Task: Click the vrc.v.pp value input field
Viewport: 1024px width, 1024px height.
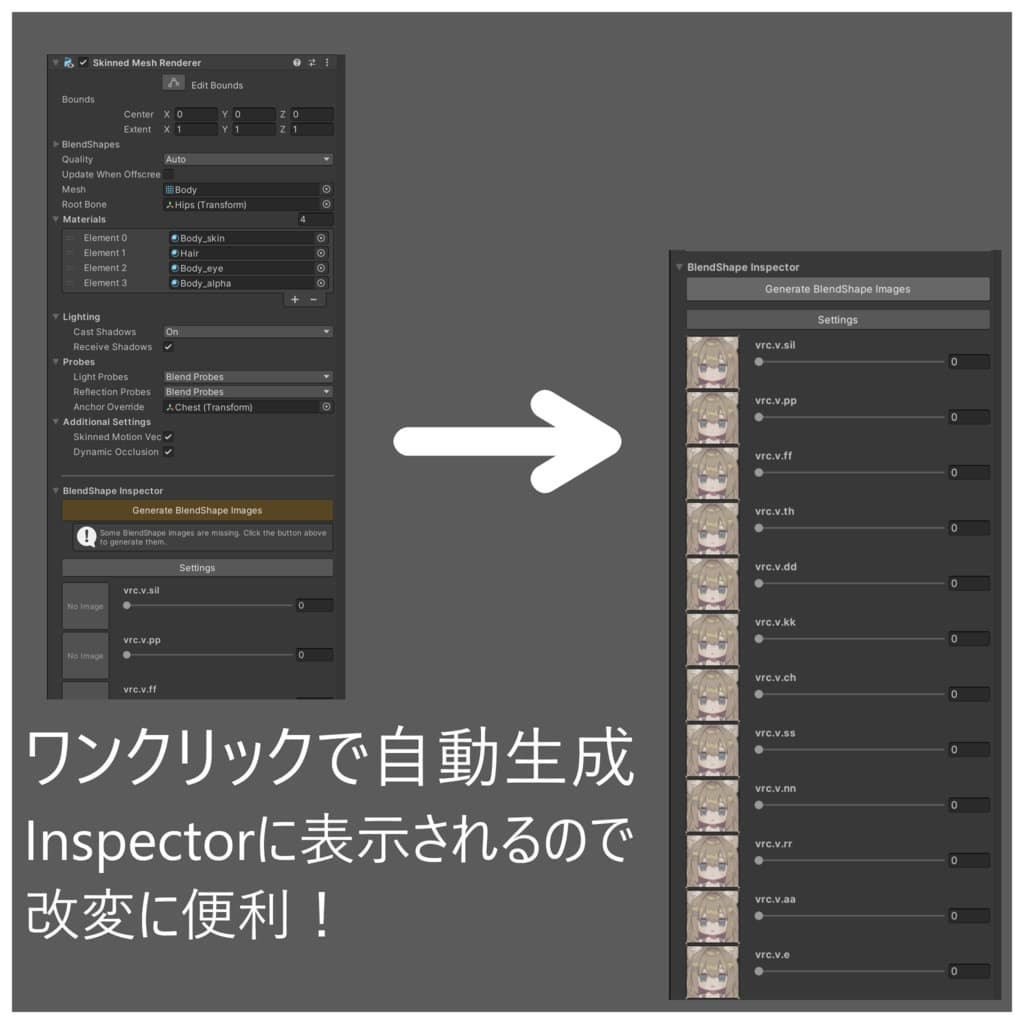Action: (x=314, y=655)
